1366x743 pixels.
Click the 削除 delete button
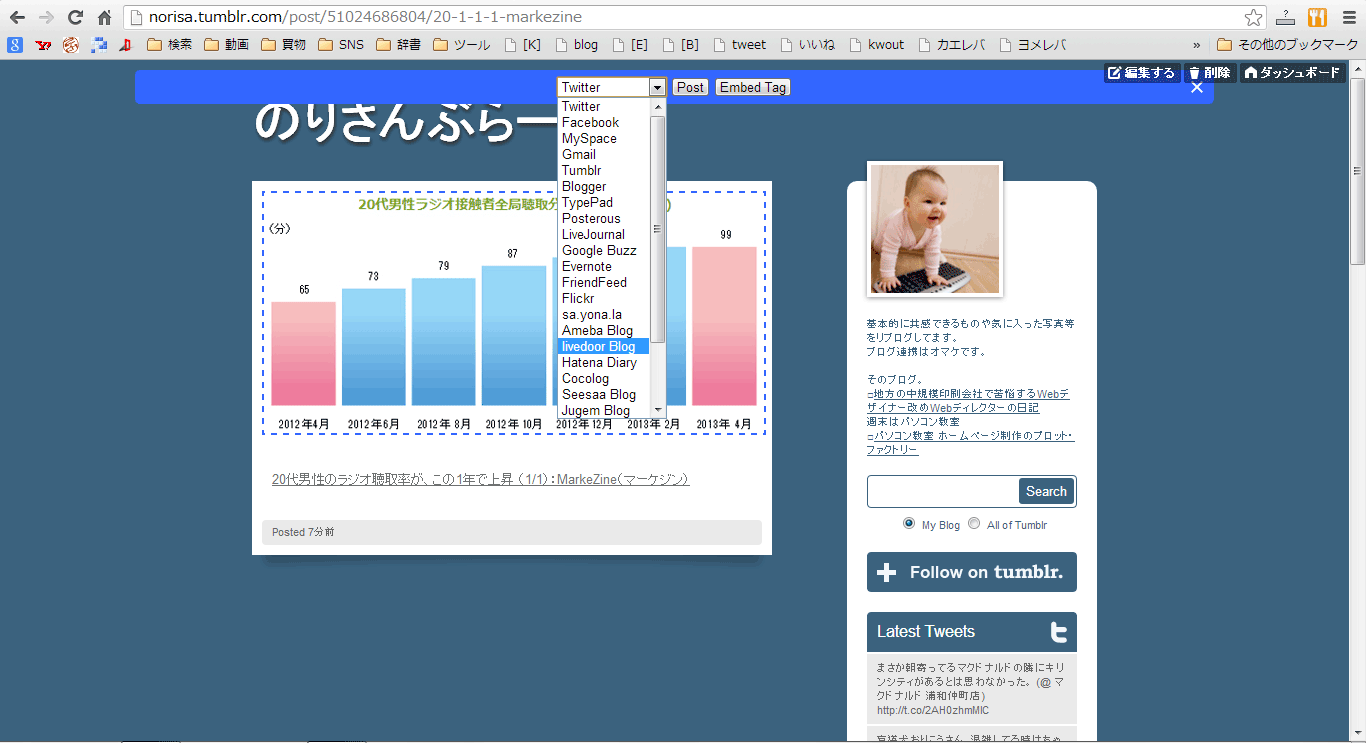click(1210, 73)
